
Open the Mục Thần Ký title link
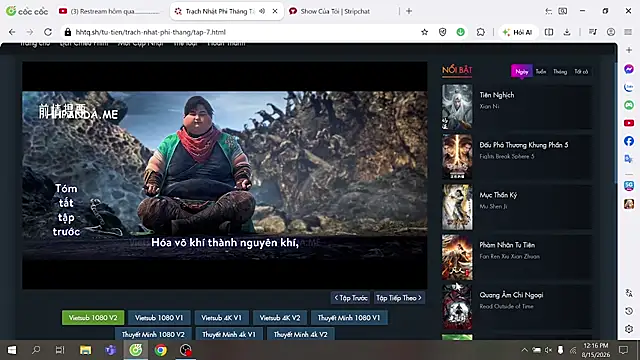[498, 195]
